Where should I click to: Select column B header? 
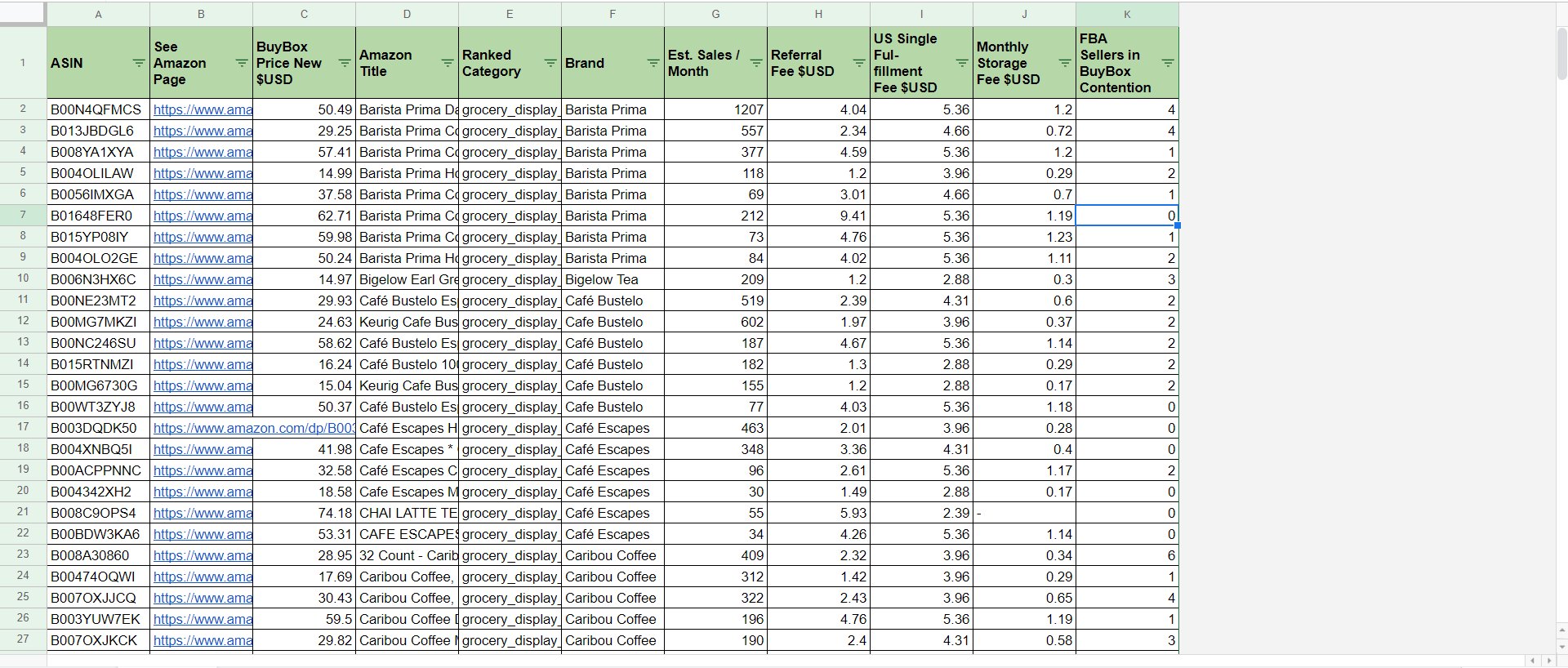202,14
